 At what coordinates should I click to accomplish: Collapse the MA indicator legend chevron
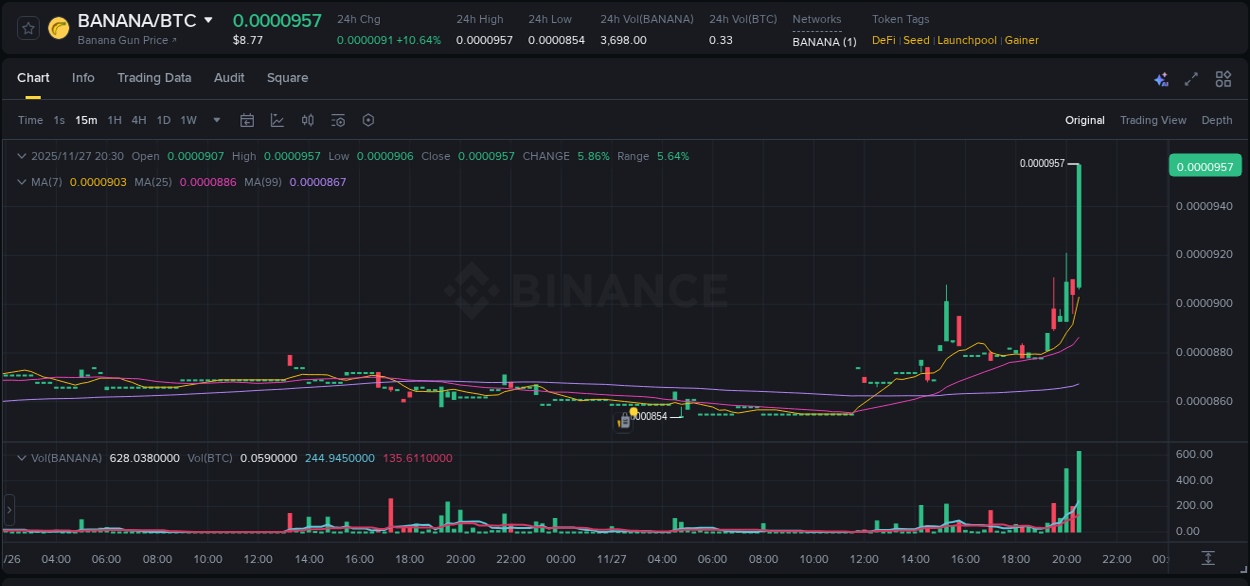(x=22, y=182)
